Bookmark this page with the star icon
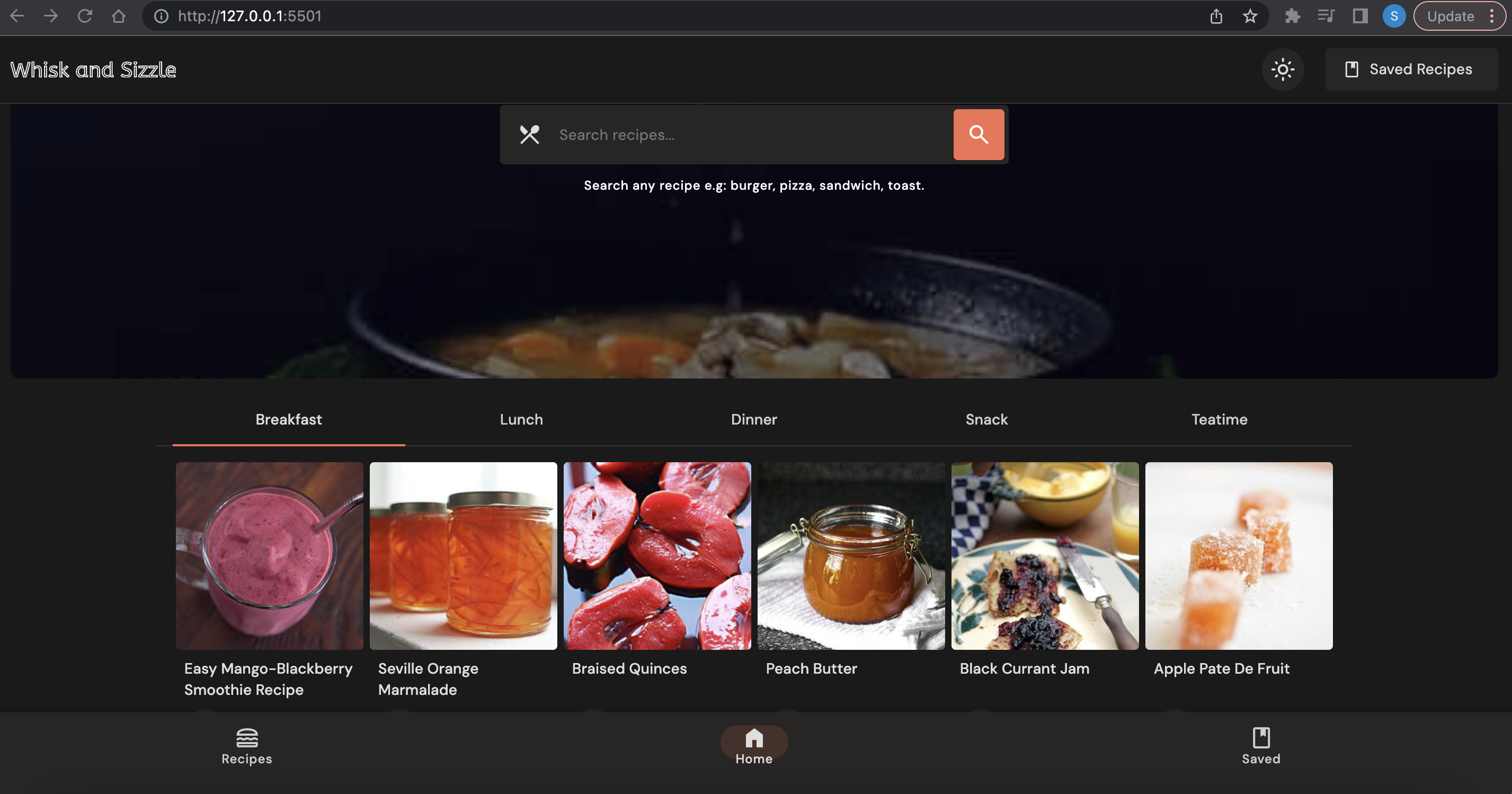1512x794 pixels. [x=1250, y=16]
